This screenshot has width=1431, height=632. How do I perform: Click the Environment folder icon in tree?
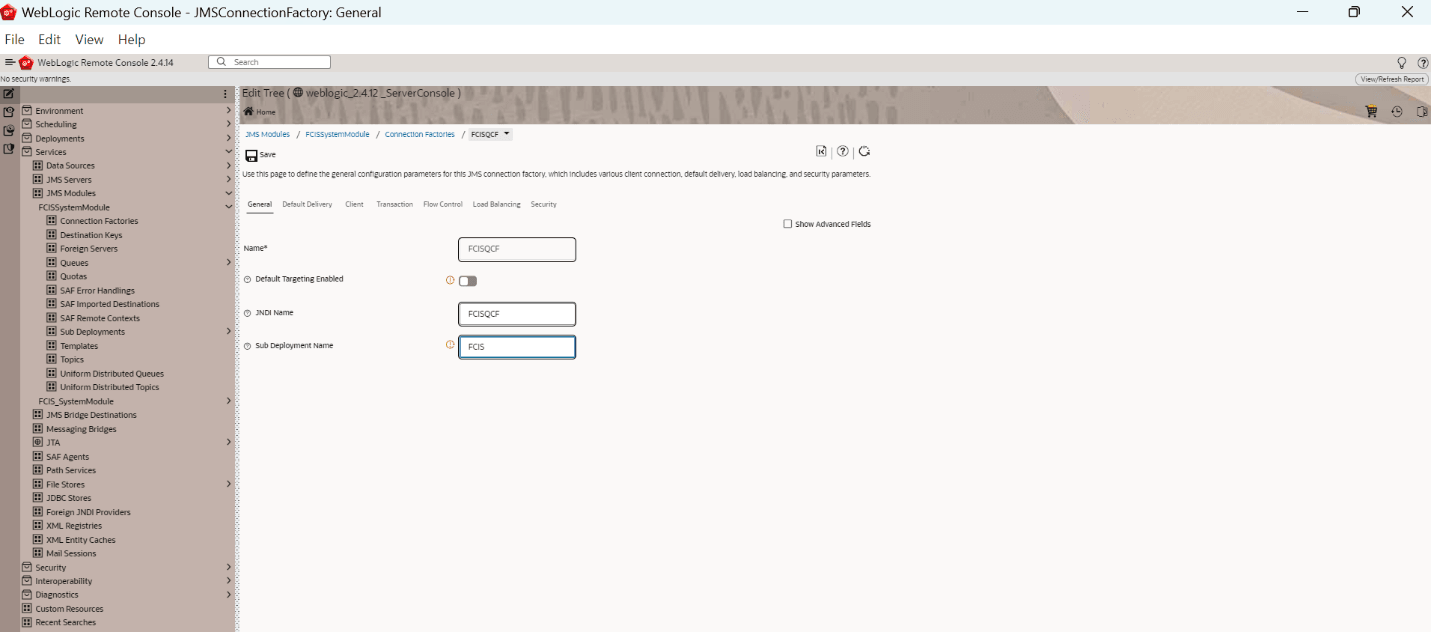27,110
